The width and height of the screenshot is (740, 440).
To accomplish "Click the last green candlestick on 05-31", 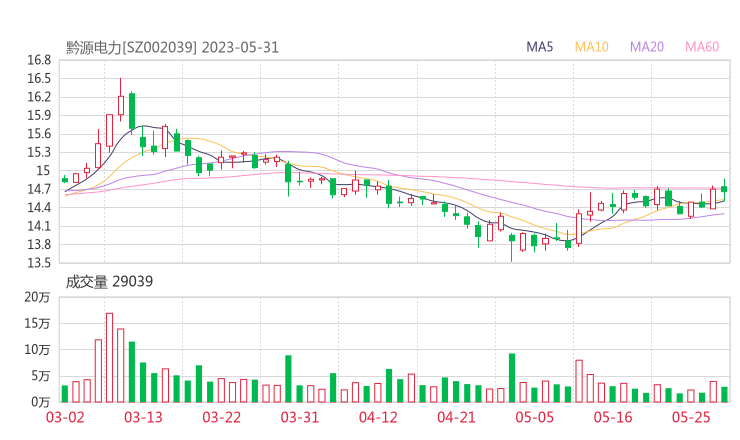I will pyautogui.click(x=724, y=189).
